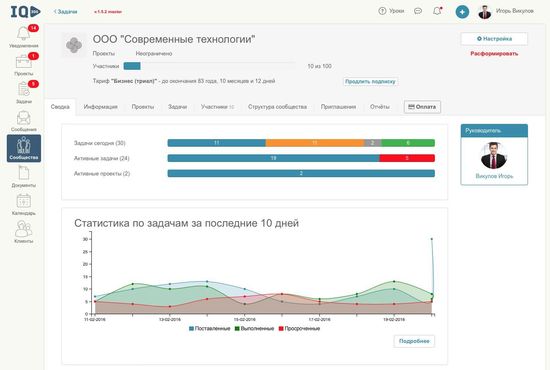Open Проекты briefcase in sidebar

coord(24,65)
